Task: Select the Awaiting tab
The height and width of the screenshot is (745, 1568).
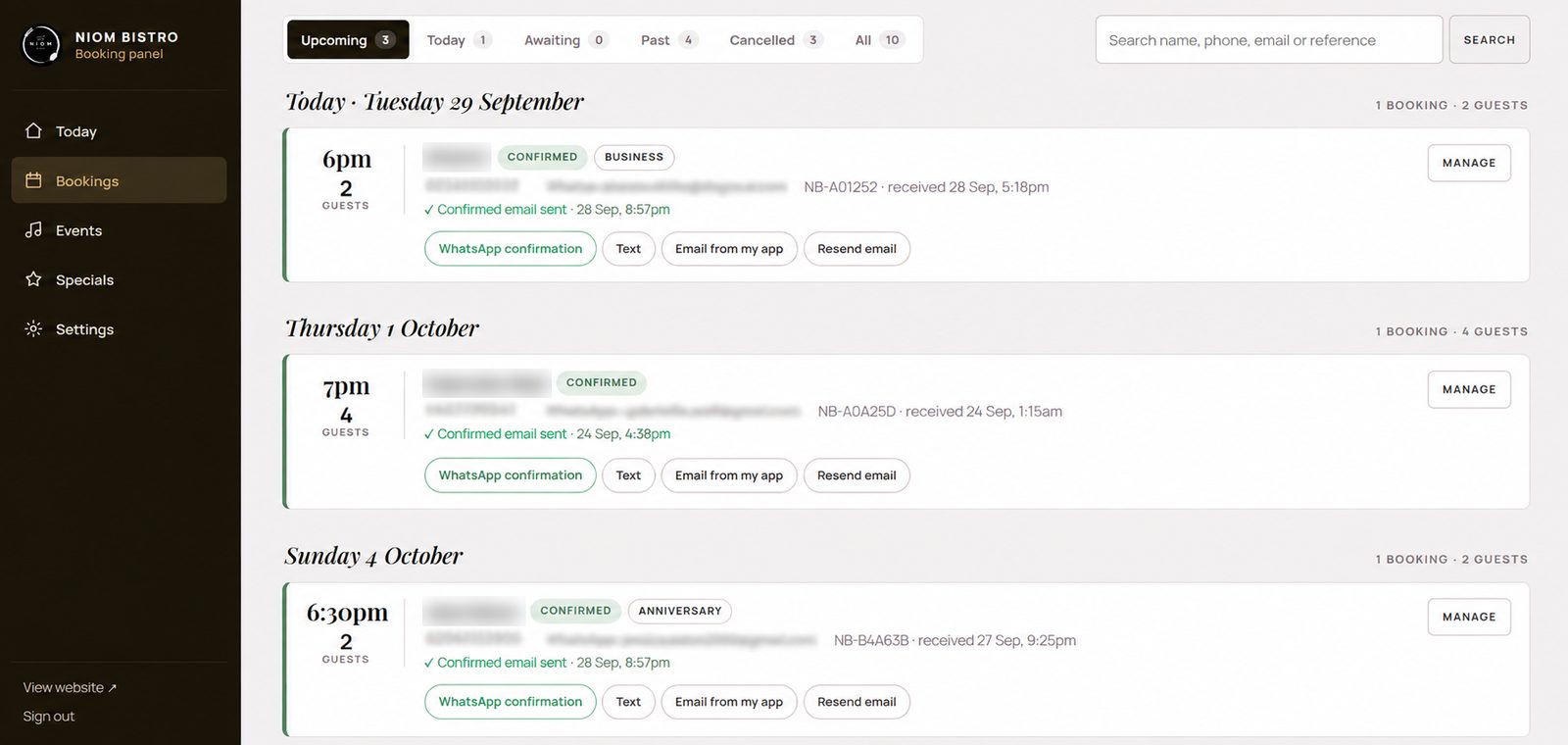Action: click(565, 40)
